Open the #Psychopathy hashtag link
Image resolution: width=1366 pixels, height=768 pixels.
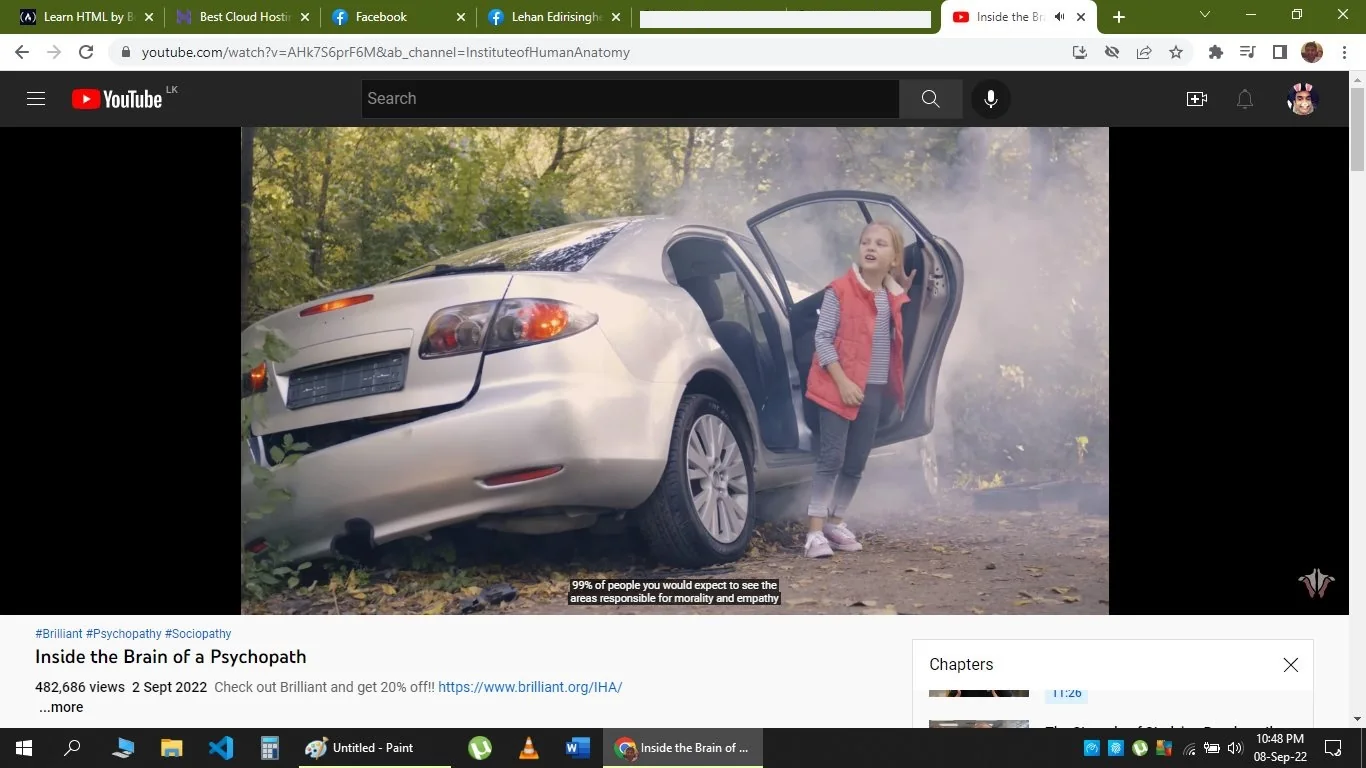click(124, 634)
